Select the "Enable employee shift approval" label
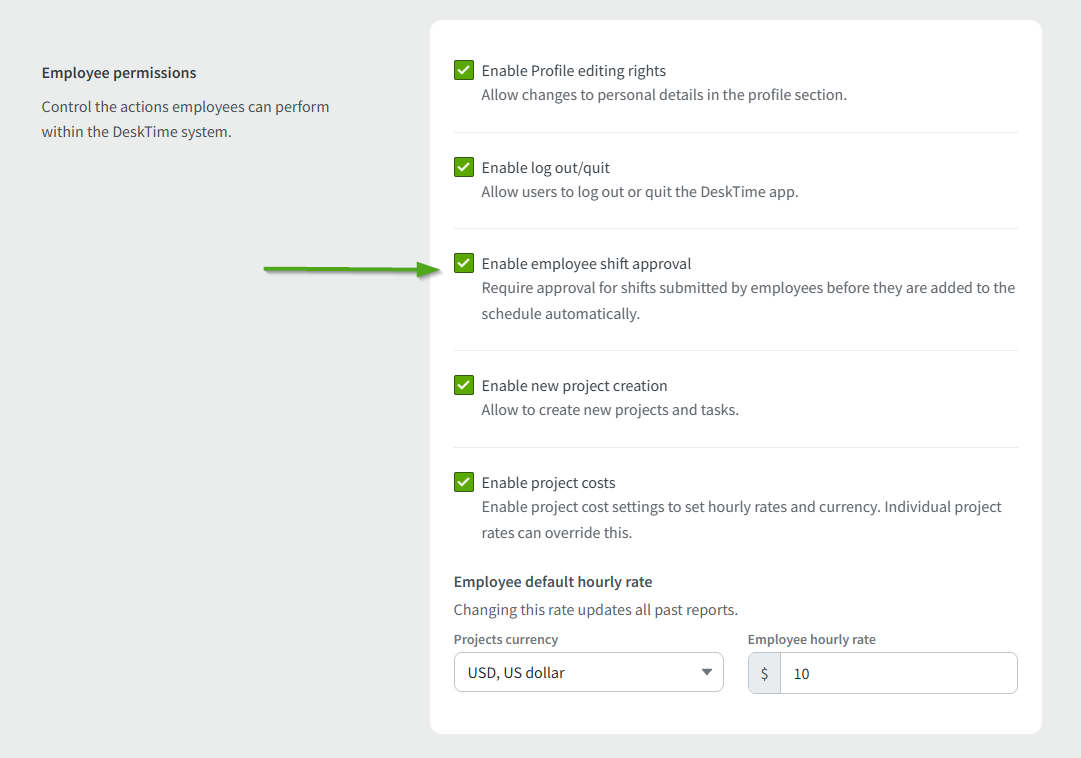 click(x=586, y=264)
